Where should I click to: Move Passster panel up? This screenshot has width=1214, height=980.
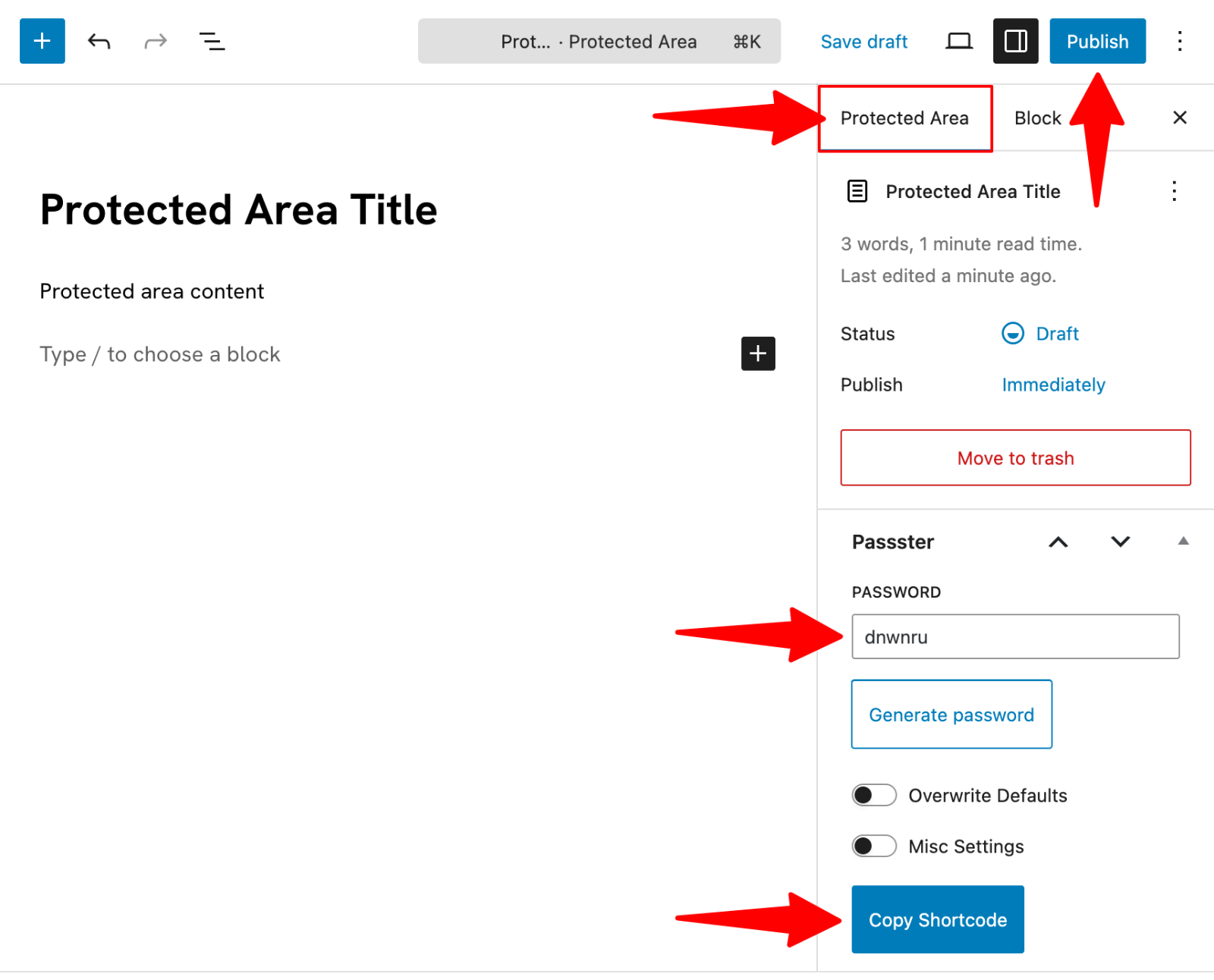point(1058,542)
